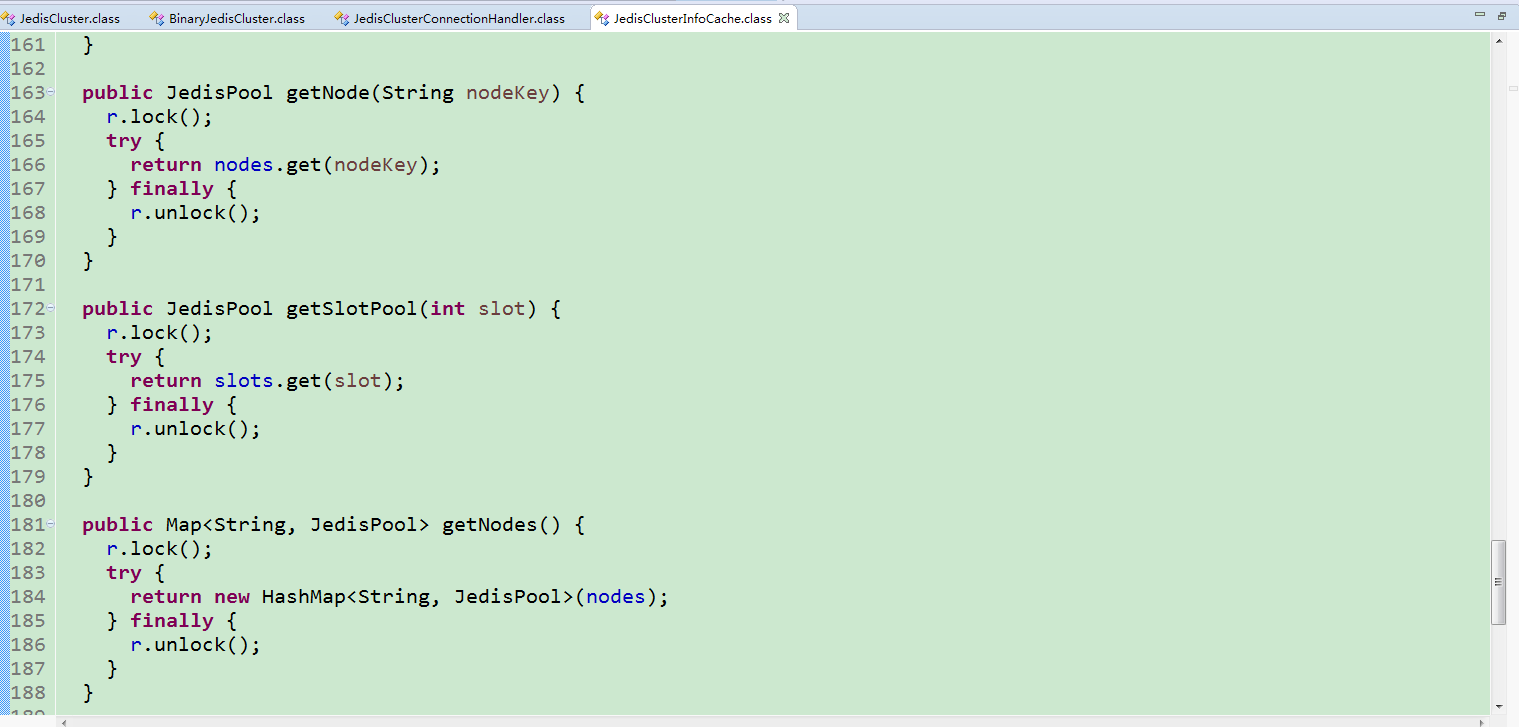Image resolution: width=1519 pixels, height=727 pixels.
Task: Click the 'int slot' parameter on line 172
Action: tap(478, 308)
